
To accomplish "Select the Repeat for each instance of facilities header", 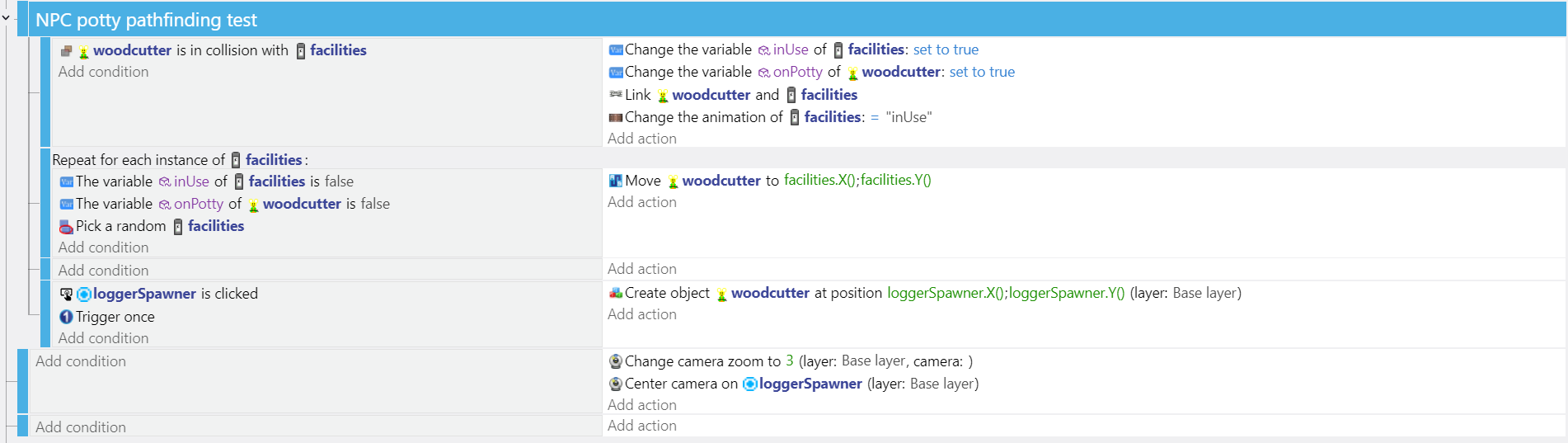I will pos(180,159).
